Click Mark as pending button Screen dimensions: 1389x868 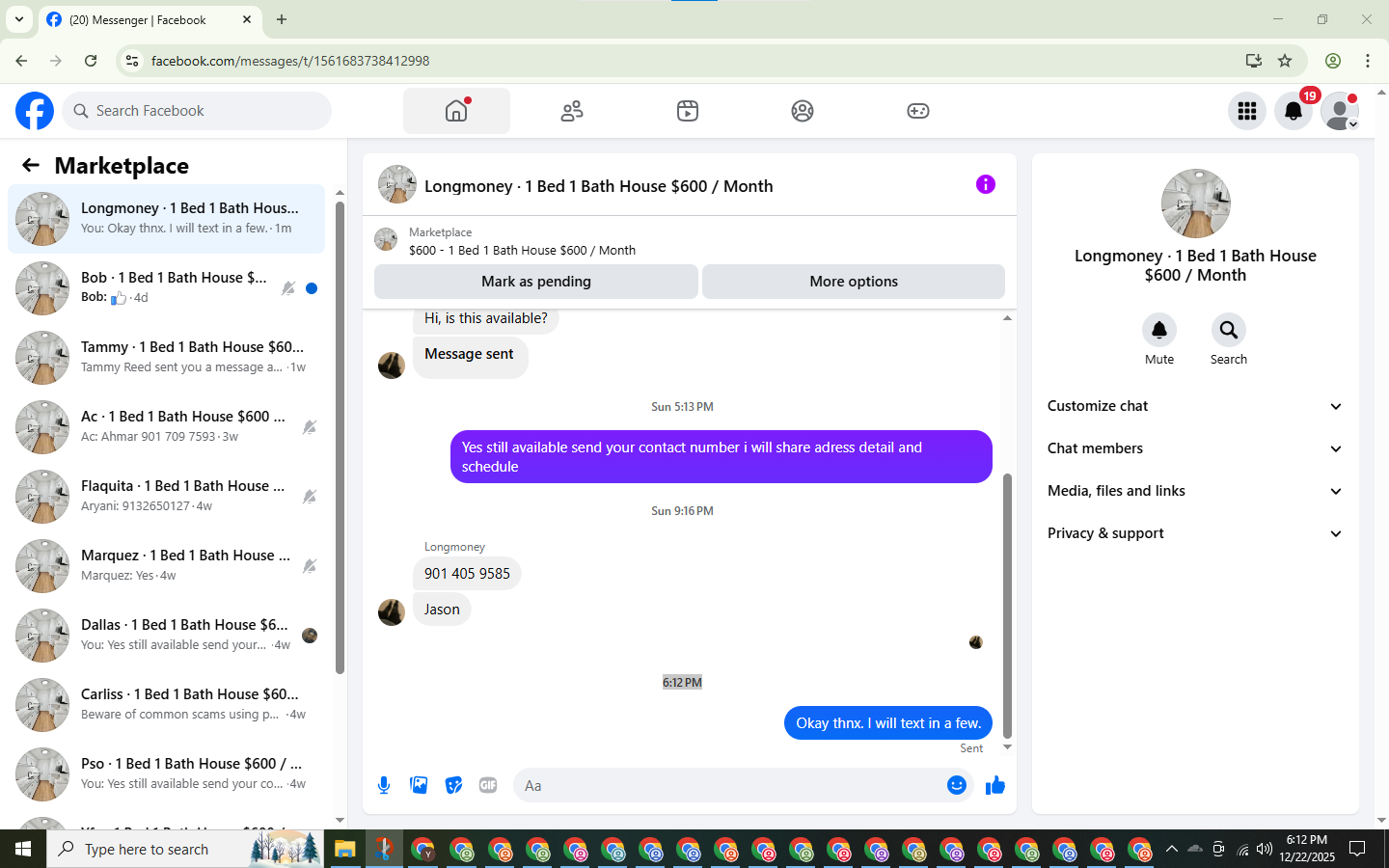point(536,282)
